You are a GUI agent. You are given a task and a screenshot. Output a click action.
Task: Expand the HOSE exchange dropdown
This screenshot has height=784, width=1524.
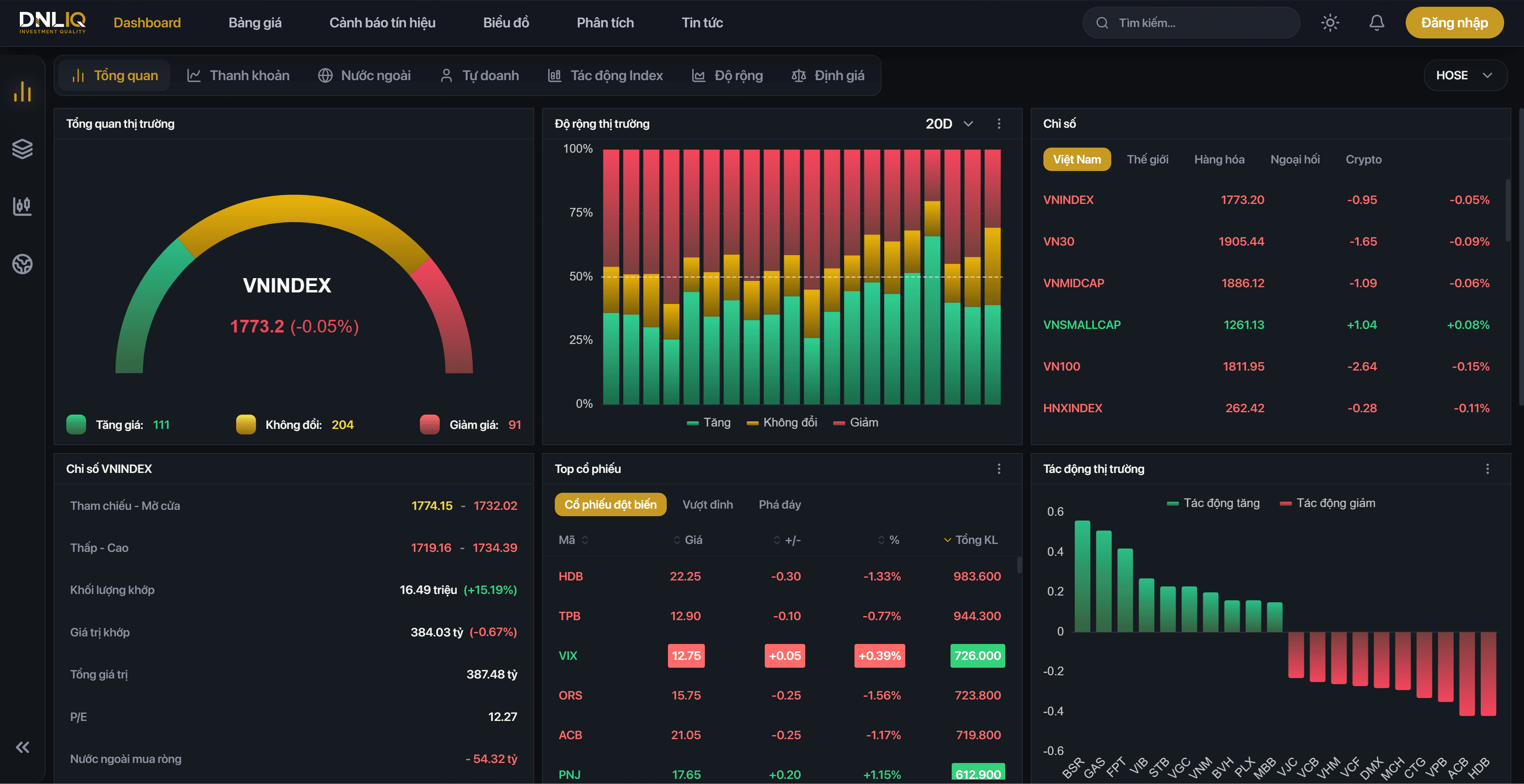pyautogui.click(x=1465, y=76)
